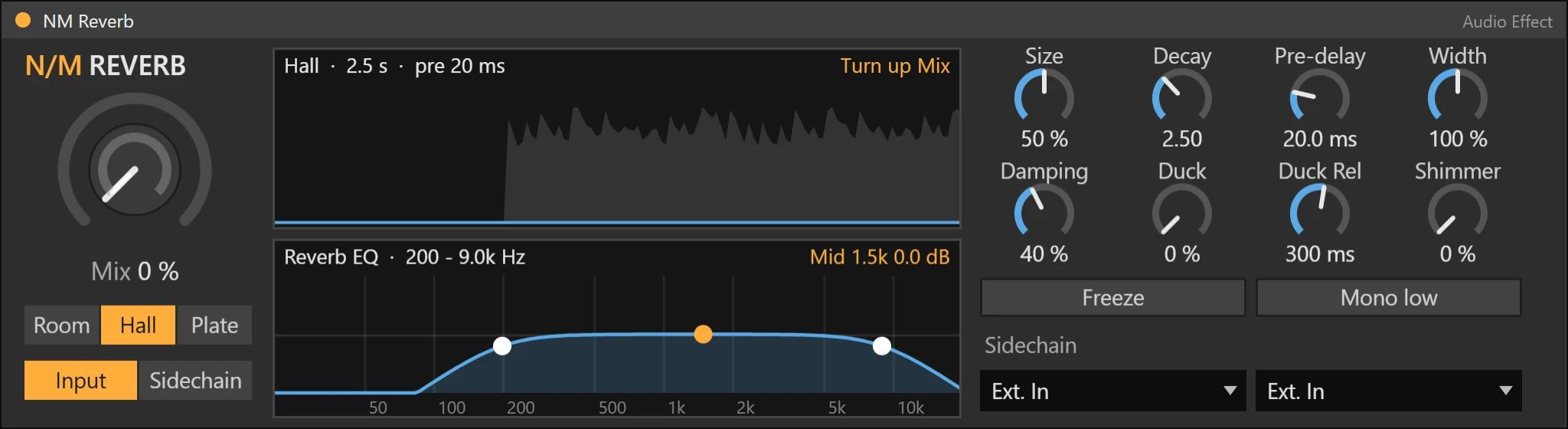The image size is (1568, 429).
Task: Click the 50 % Size value
Action: pyautogui.click(x=1044, y=139)
